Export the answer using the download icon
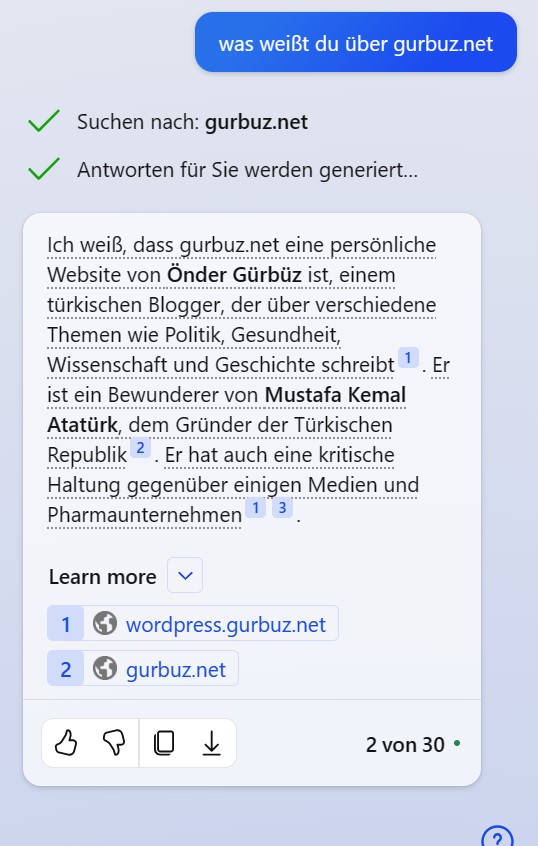Screen dimensions: 538x846 [212, 743]
